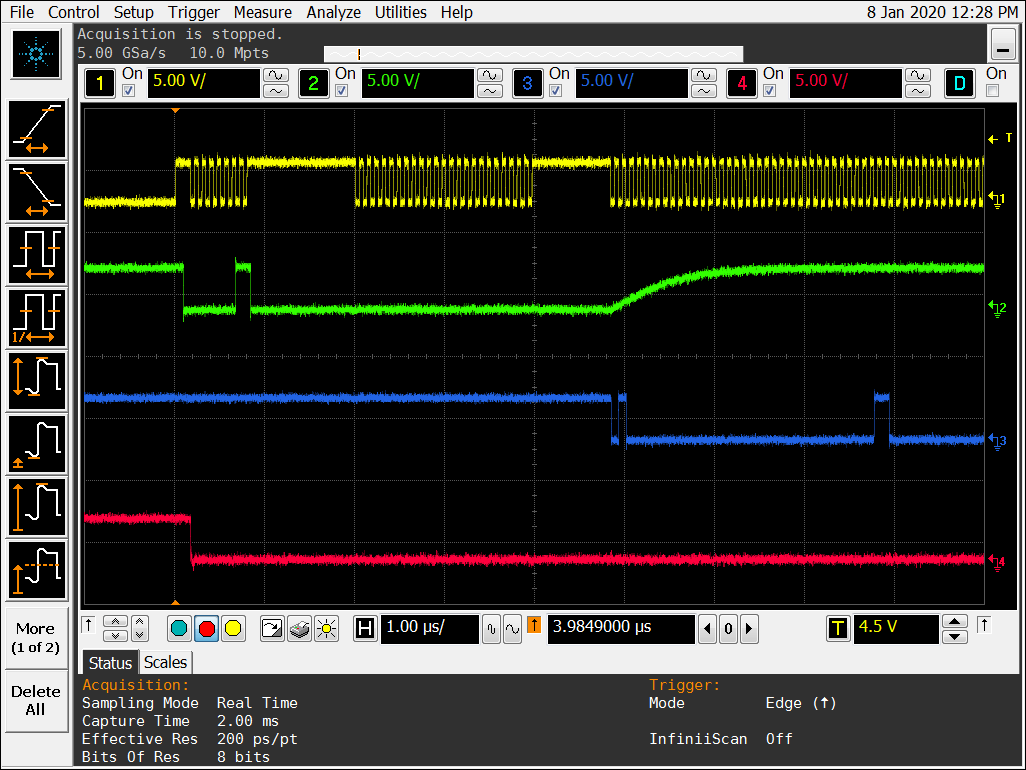Increase channel 1 vertical scale (large wave)

pyautogui.click(x=275, y=75)
